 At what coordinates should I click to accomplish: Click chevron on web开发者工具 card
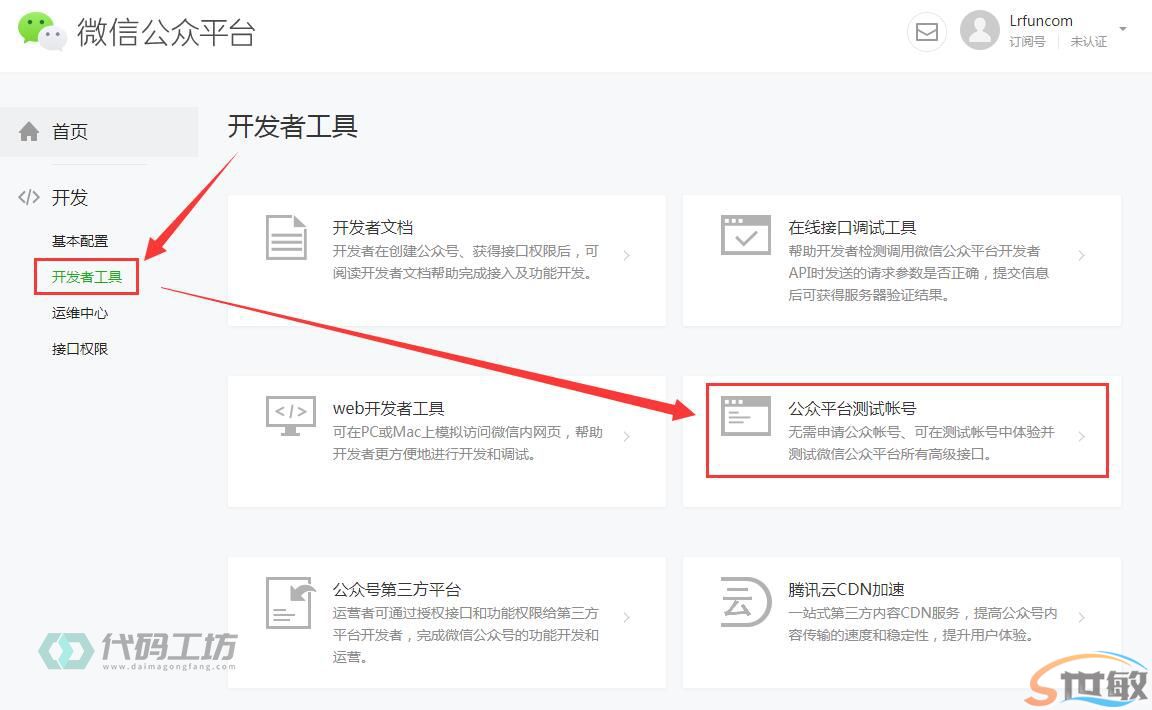click(627, 437)
